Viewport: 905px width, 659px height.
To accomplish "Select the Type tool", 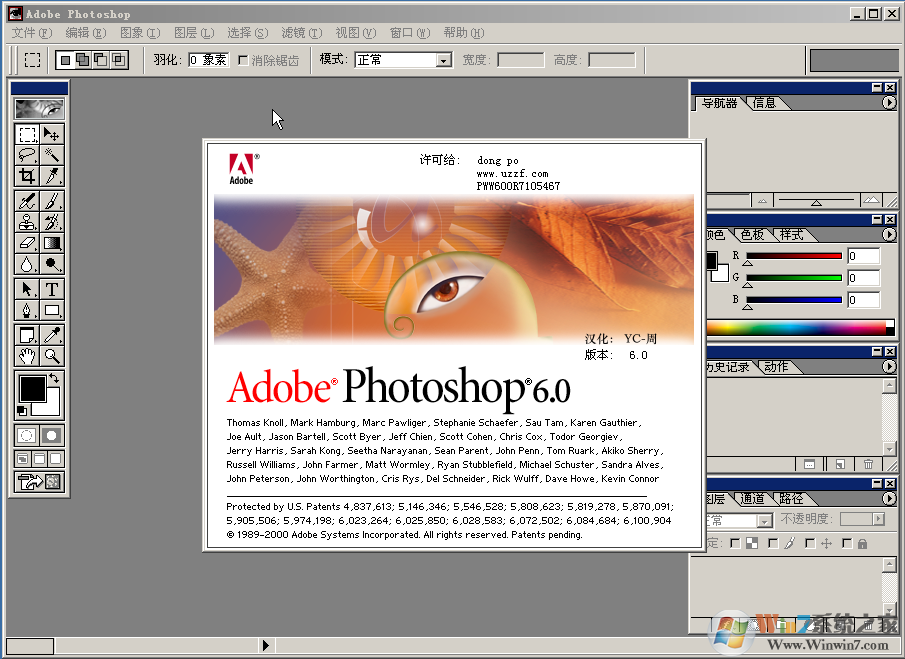I will (x=52, y=288).
